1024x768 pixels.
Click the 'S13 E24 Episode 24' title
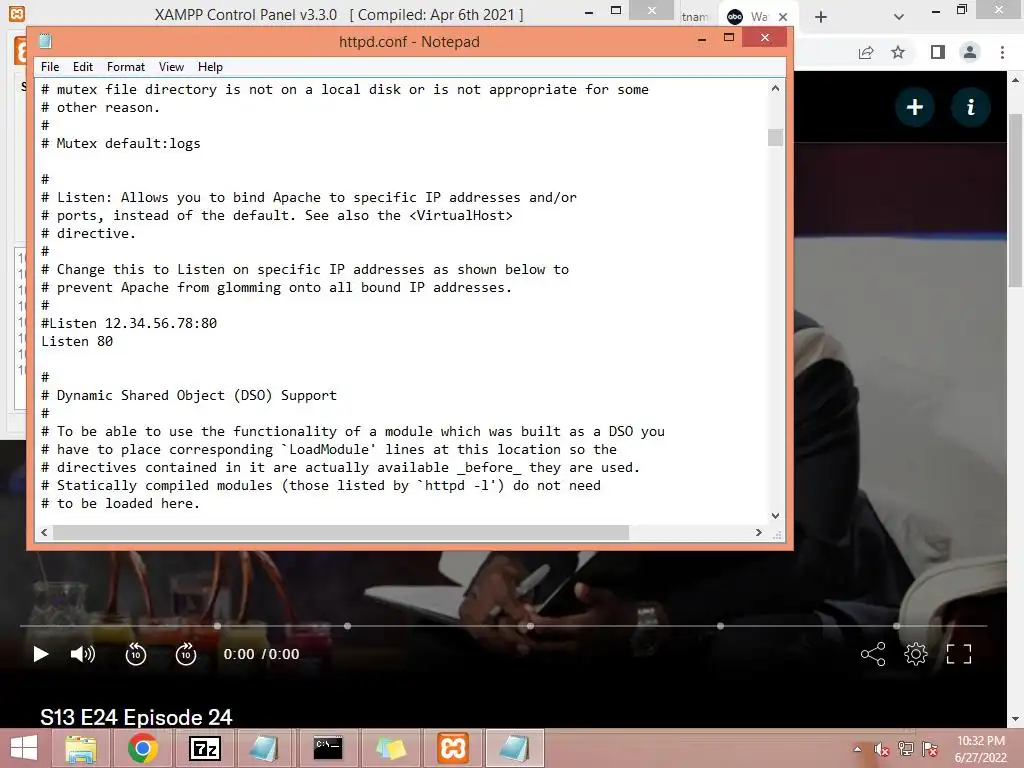pyautogui.click(x=136, y=717)
